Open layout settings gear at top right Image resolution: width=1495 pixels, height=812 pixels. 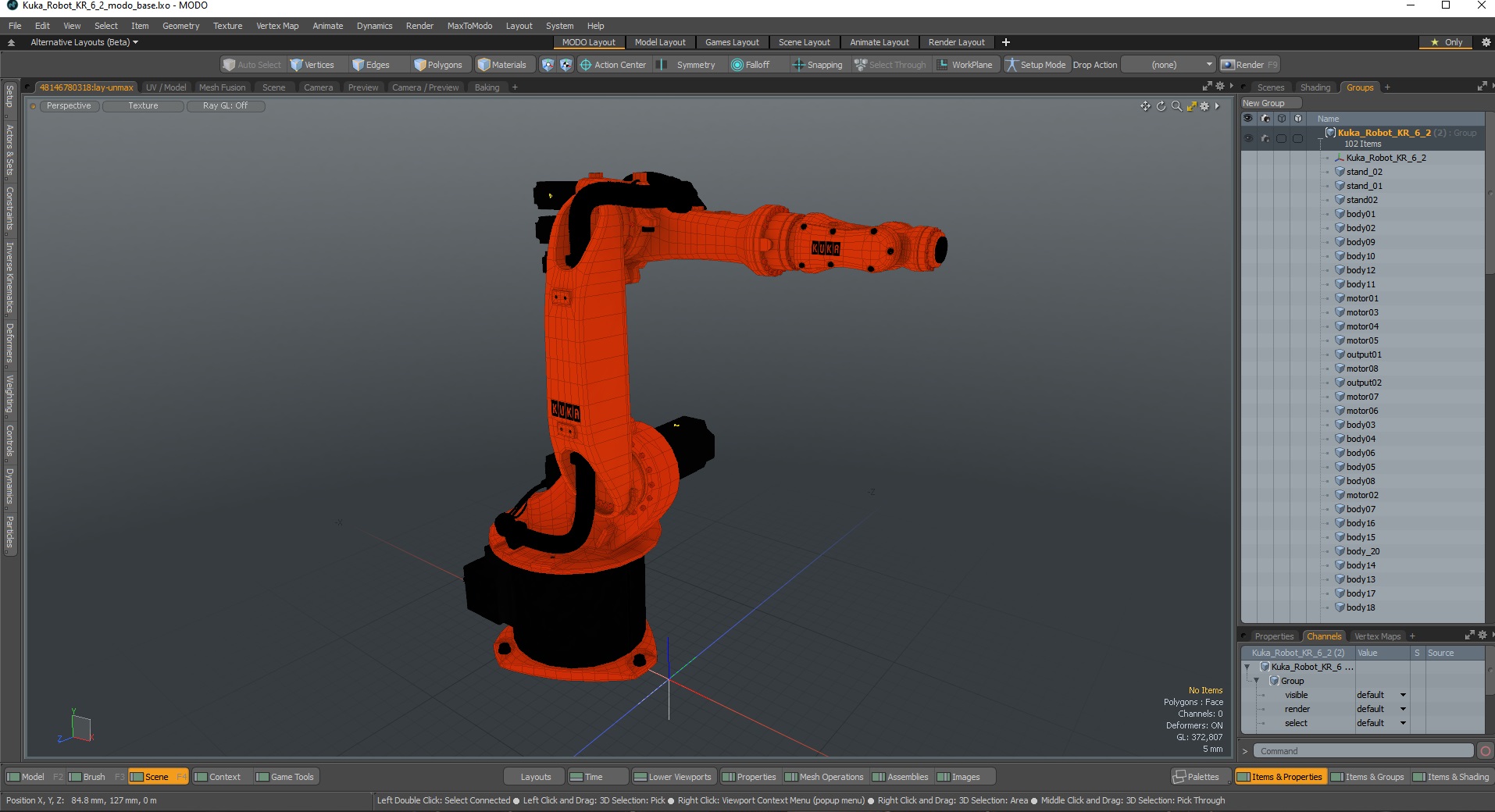pos(1486,42)
